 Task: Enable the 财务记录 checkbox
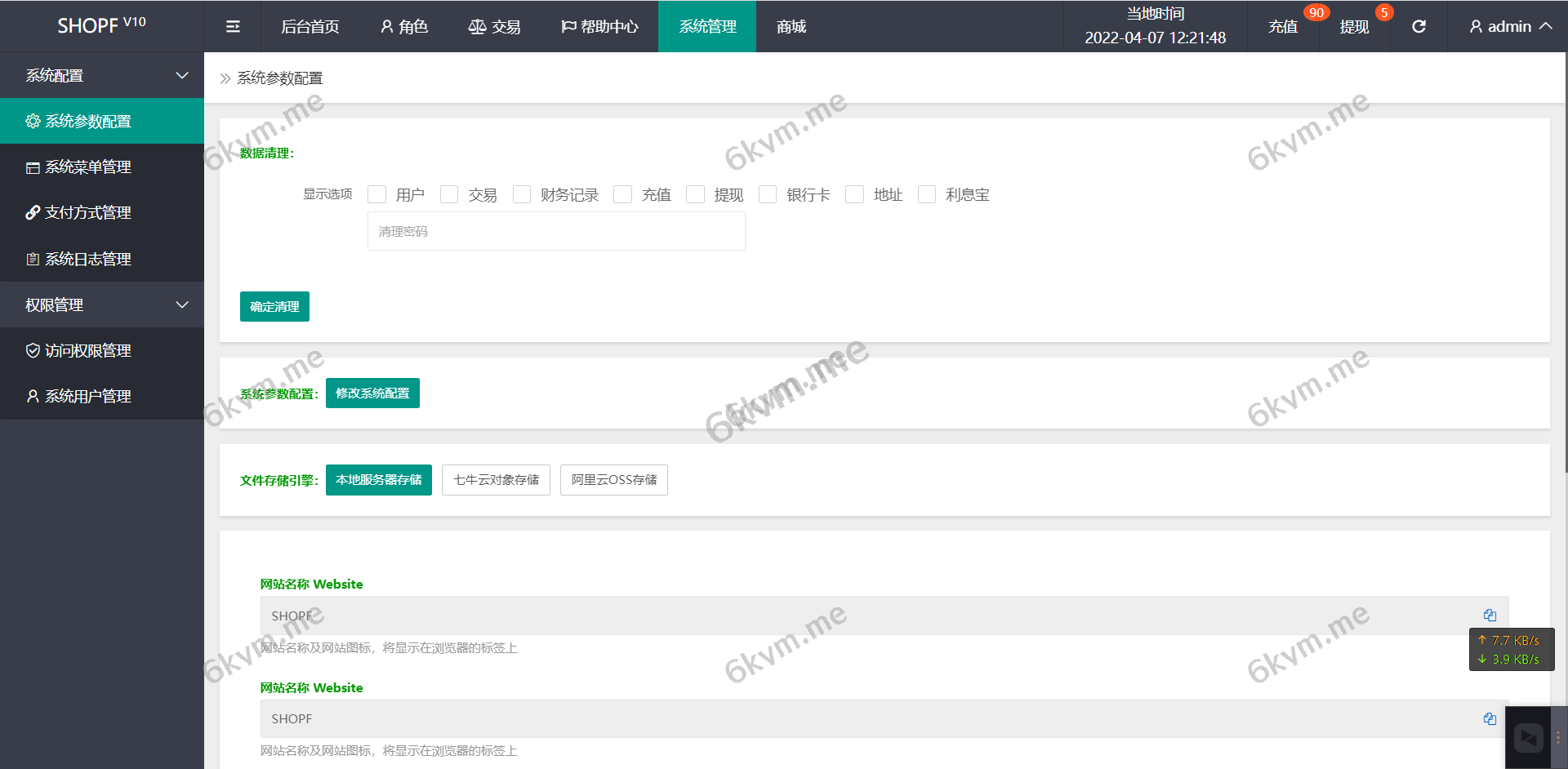pyautogui.click(x=522, y=194)
